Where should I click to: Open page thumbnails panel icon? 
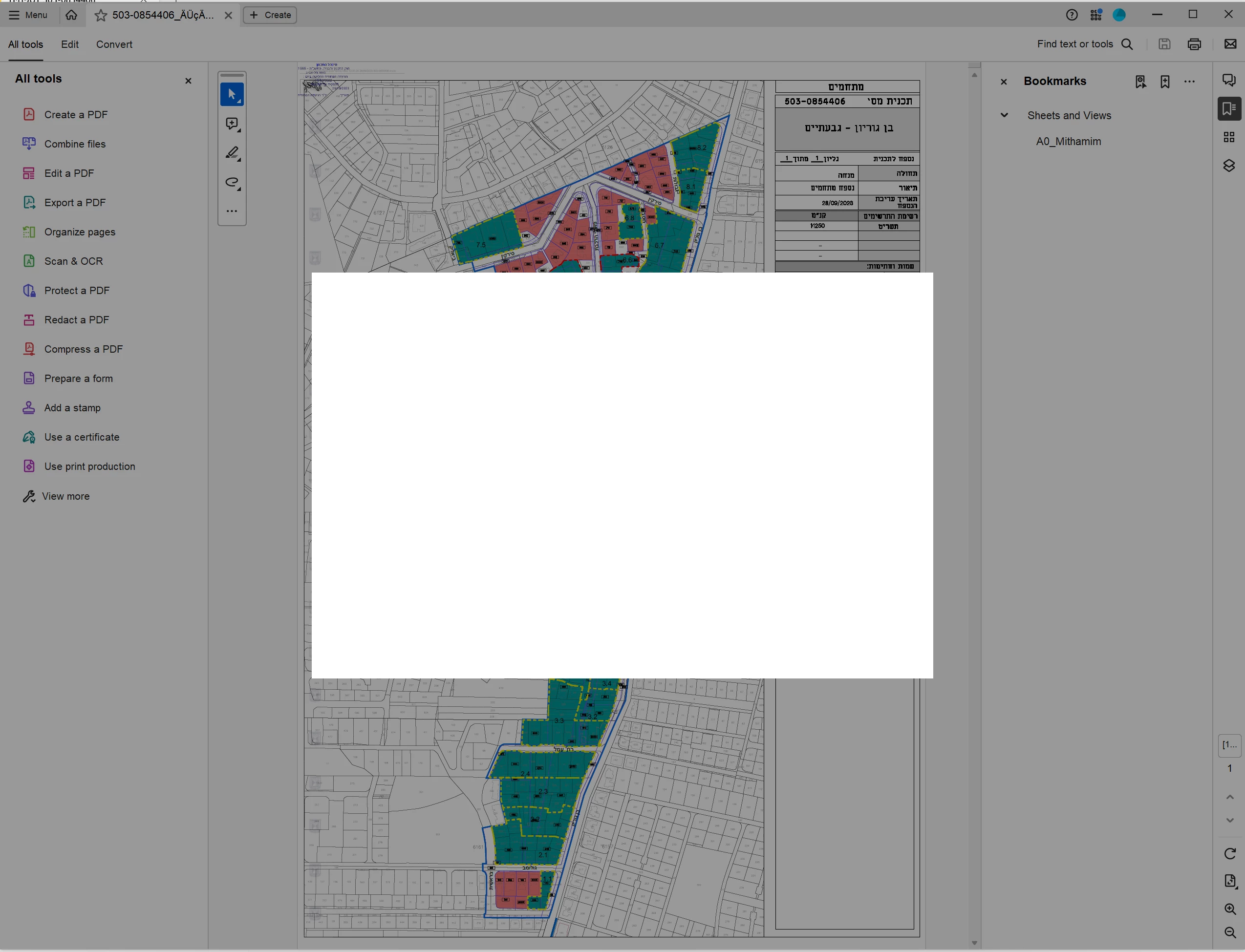tap(1228, 137)
